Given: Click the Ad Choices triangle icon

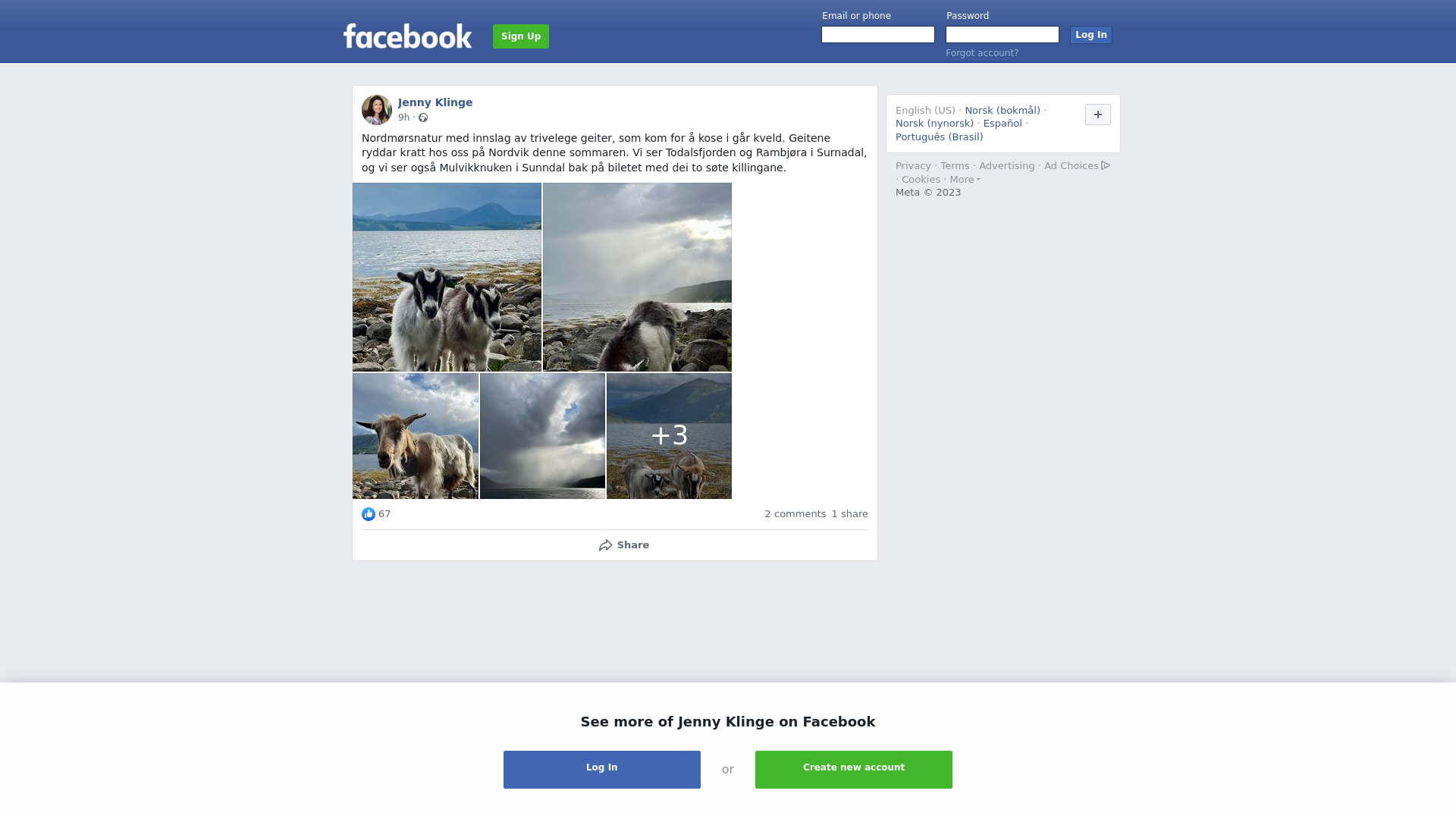Looking at the screenshot, I should [1106, 165].
